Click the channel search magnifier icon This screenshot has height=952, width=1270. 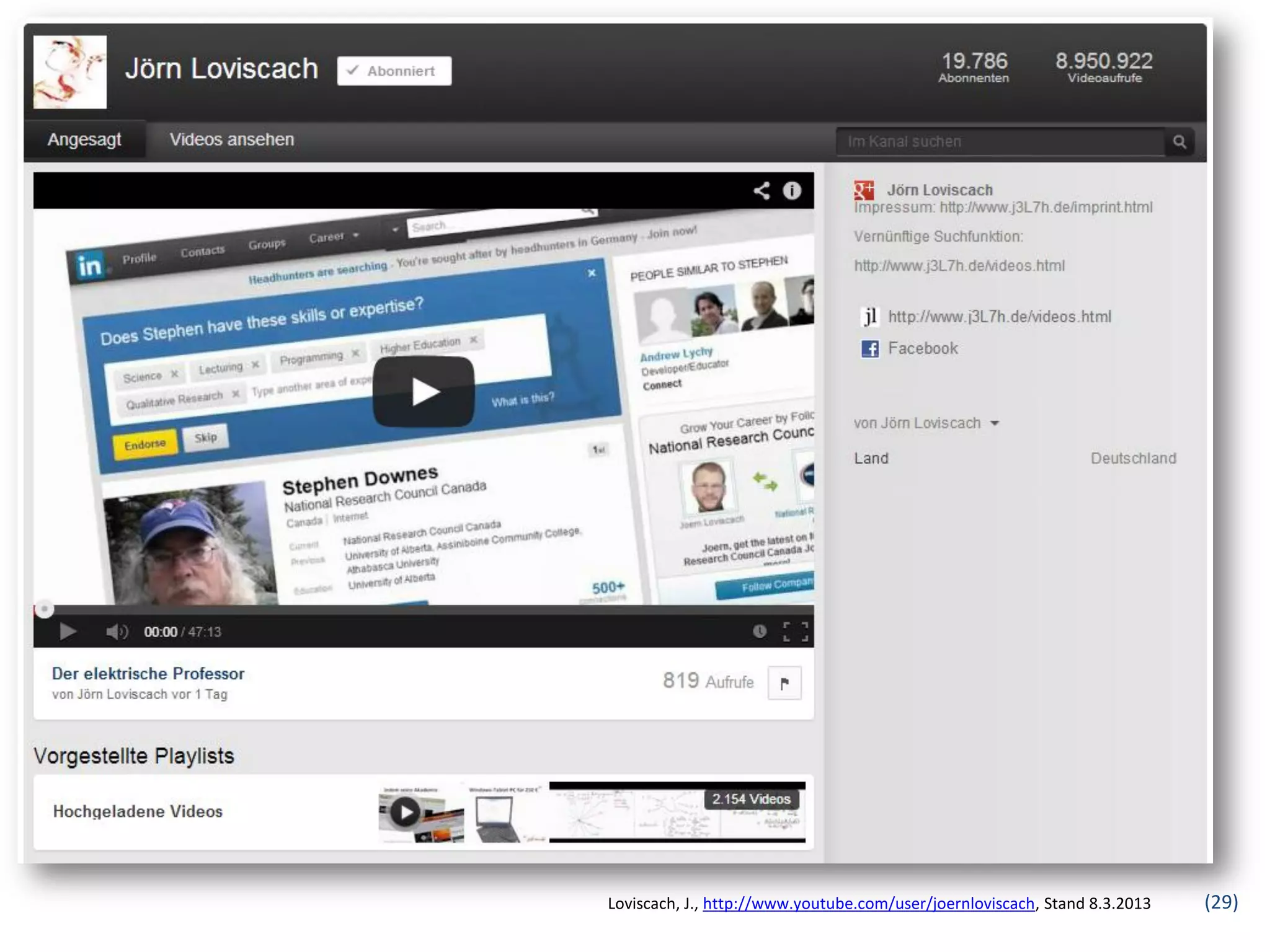coord(1179,142)
